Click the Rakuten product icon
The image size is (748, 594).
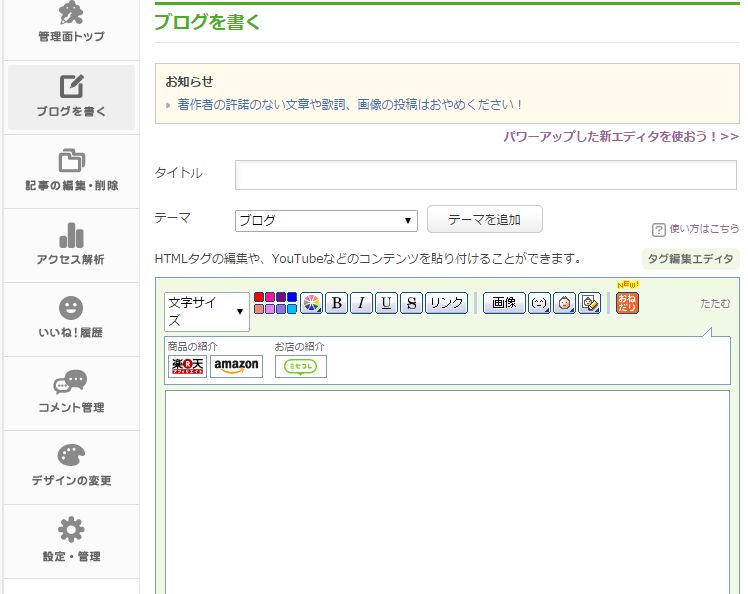(188, 366)
